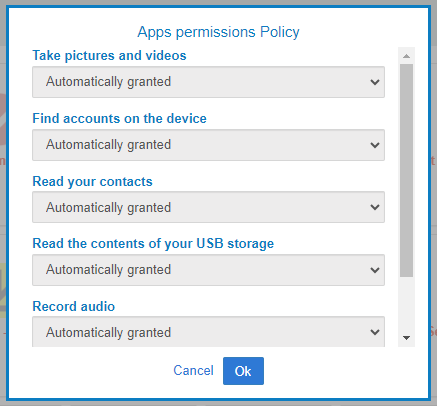Click the Find accounts on the device label

point(119,119)
